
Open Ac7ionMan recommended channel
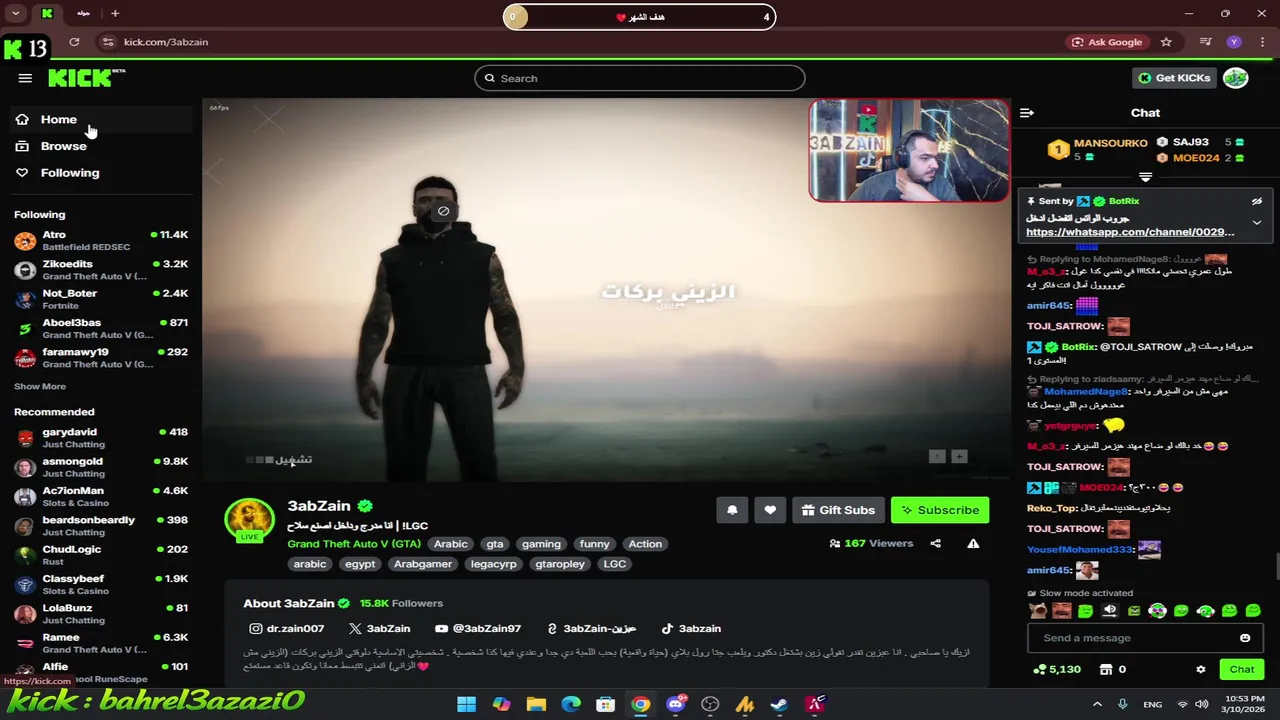[100, 496]
